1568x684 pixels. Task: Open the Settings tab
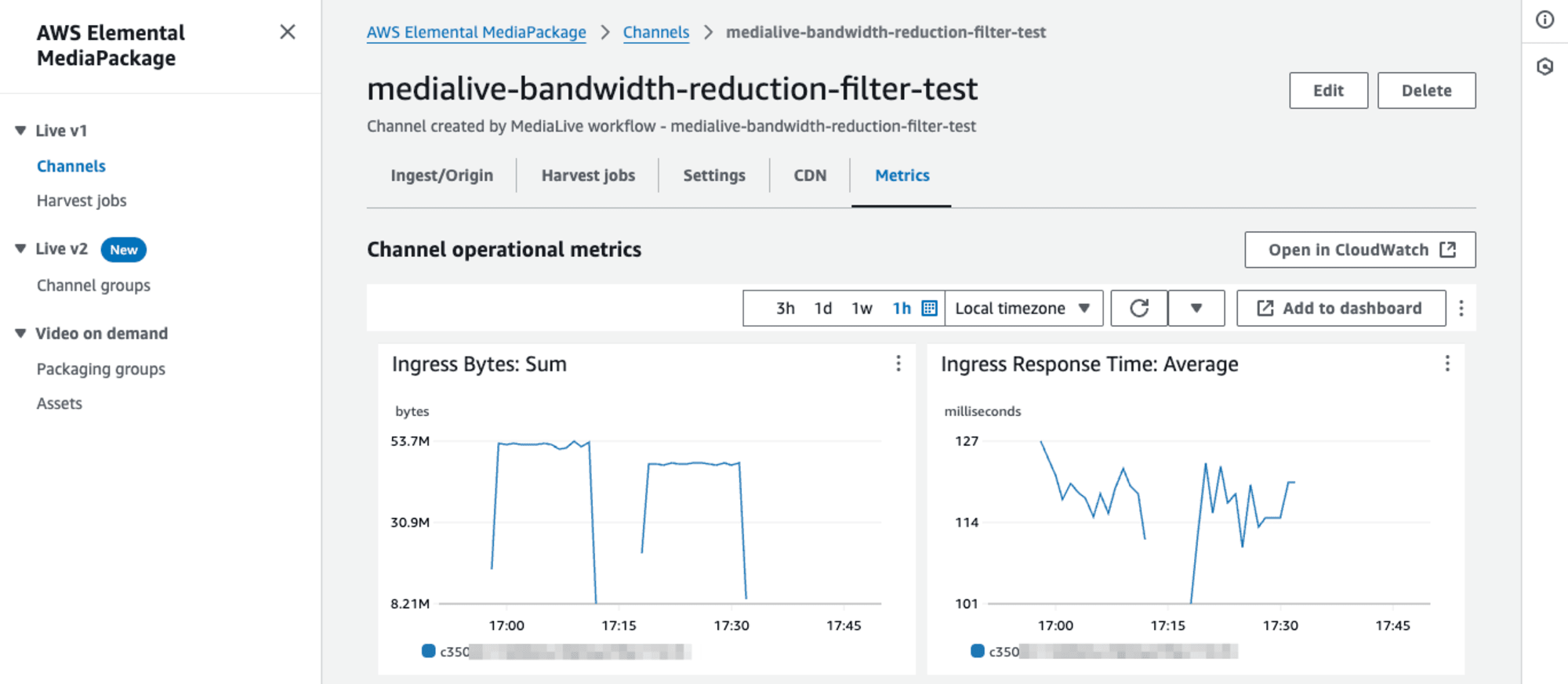[714, 176]
